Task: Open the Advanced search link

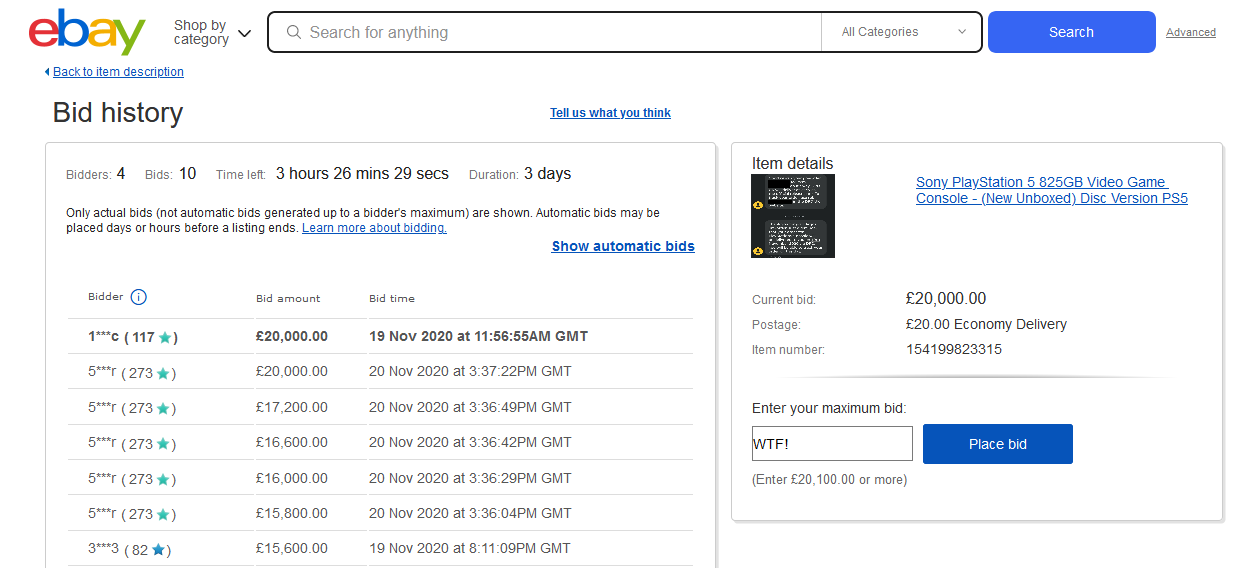Action: click(x=1191, y=32)
